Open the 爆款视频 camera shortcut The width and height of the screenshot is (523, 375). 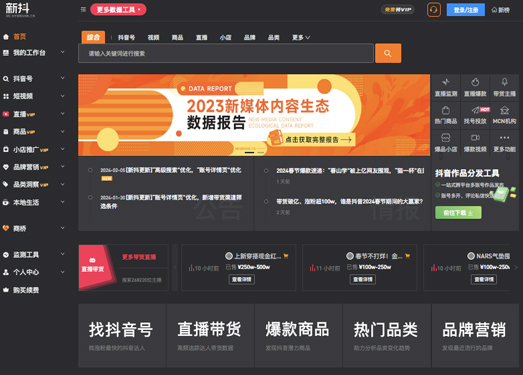pyautogui.click(x=475, y=143)
